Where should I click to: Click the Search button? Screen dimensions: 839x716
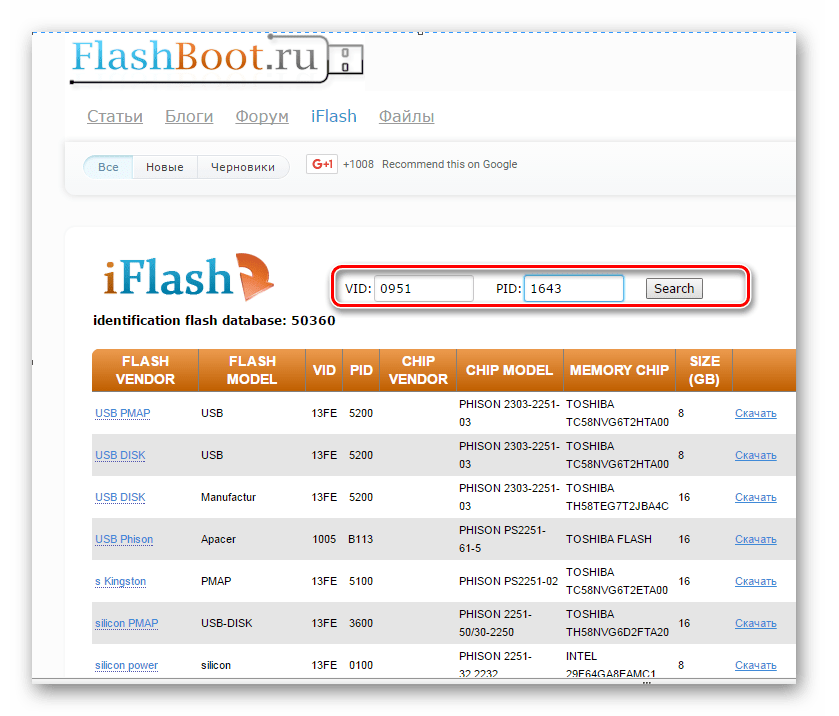[x=674, y=288]
